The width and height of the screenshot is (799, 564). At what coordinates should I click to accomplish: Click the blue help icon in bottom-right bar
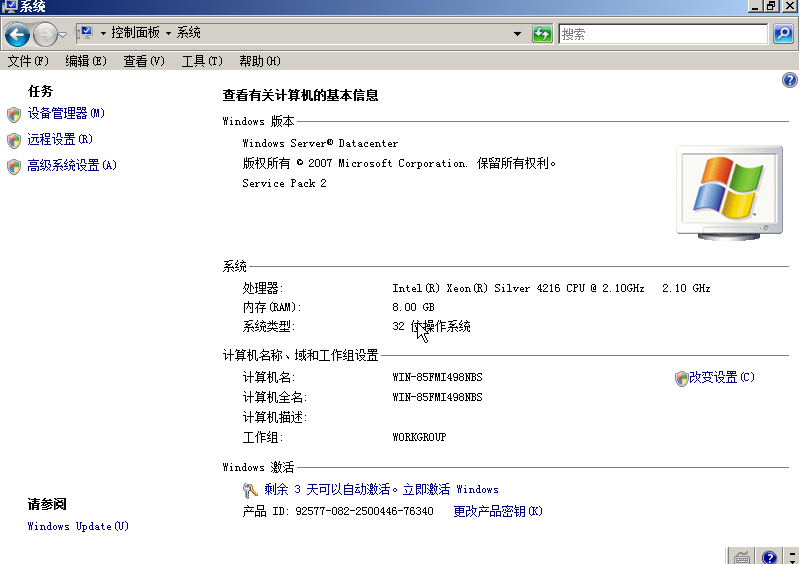click(x=769, y=557)
